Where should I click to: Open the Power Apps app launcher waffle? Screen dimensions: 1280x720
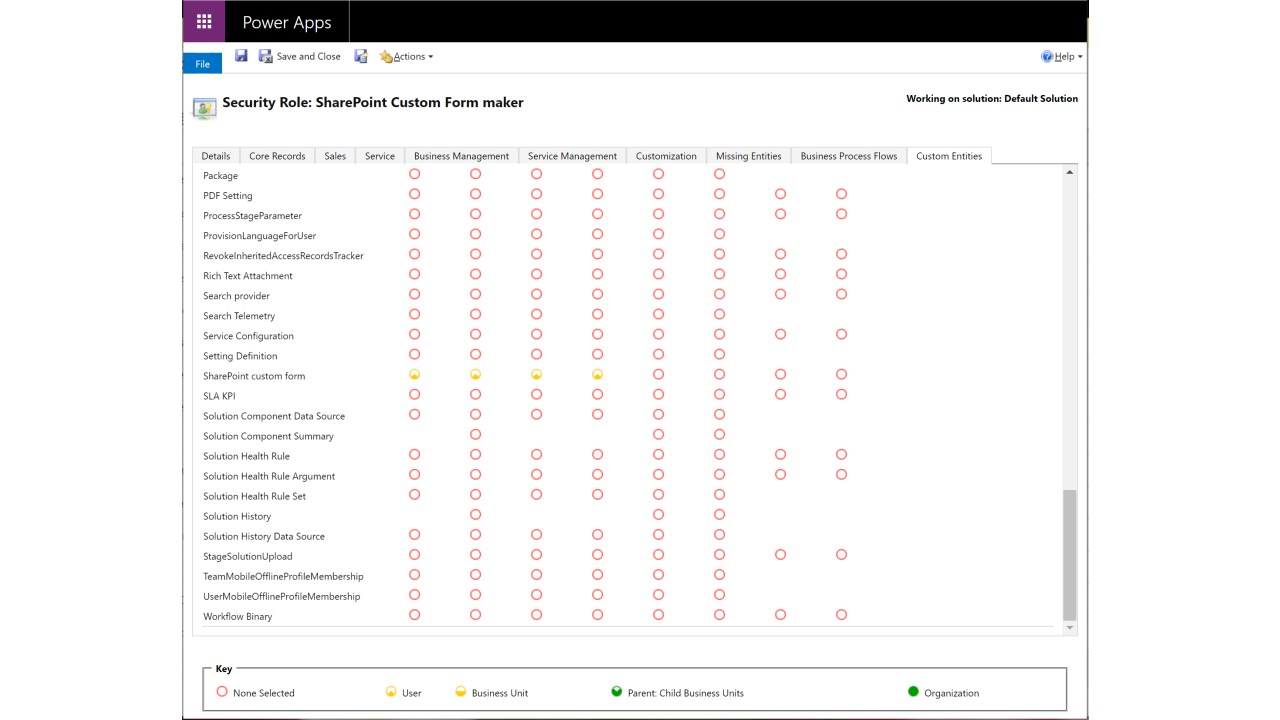click(204, 21)
